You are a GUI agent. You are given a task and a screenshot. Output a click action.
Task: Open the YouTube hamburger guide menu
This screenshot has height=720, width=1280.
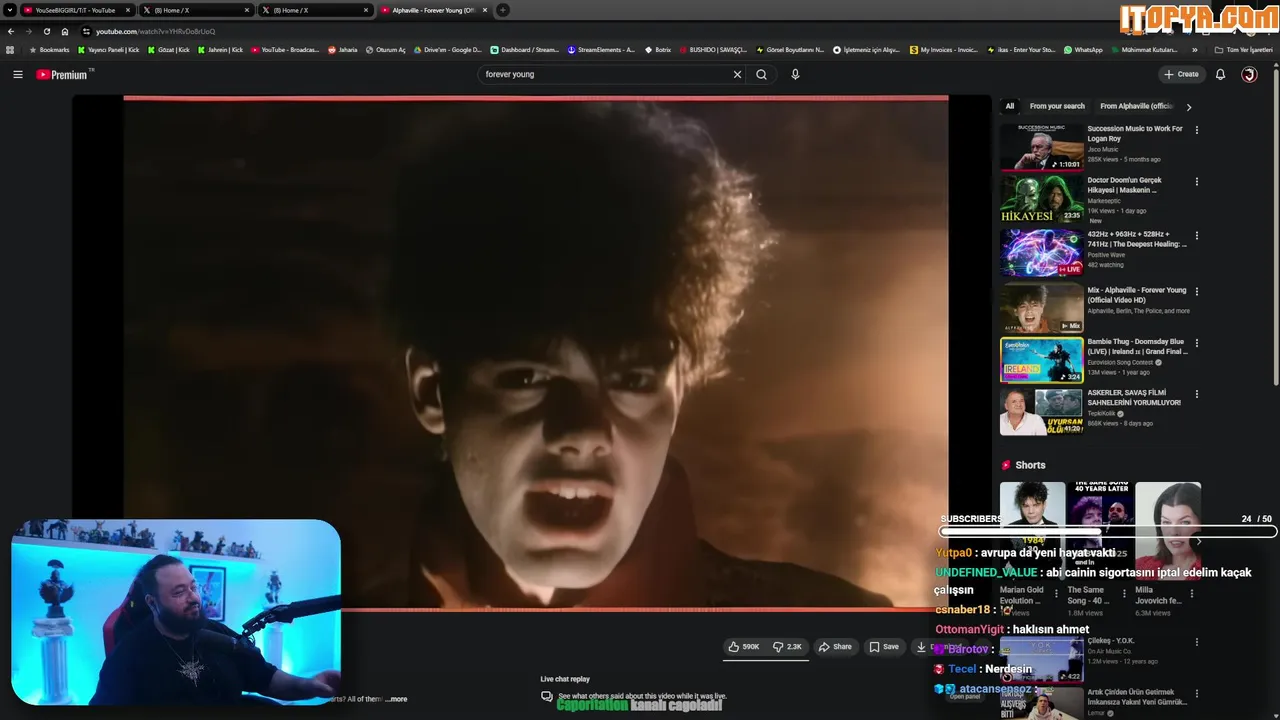click(17, 74)
